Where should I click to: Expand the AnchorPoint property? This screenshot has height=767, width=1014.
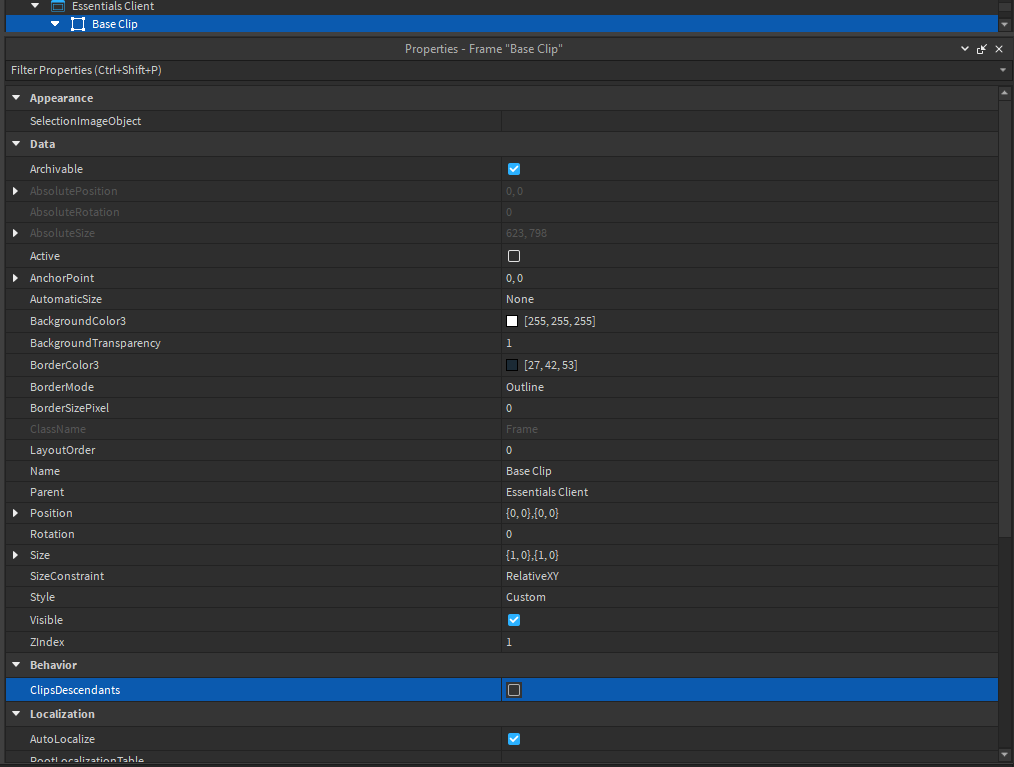pos(15,278)
